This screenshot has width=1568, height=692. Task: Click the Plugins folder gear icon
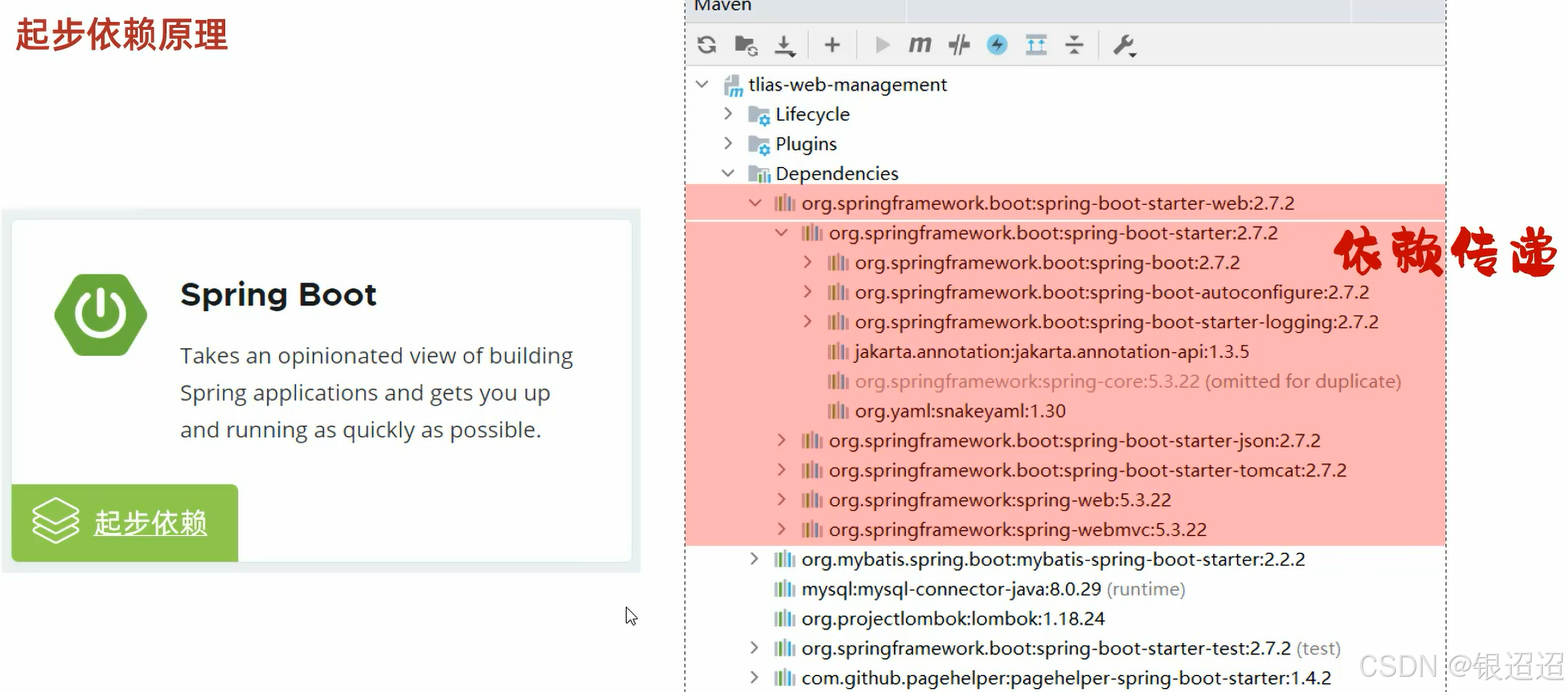point(759,144)
